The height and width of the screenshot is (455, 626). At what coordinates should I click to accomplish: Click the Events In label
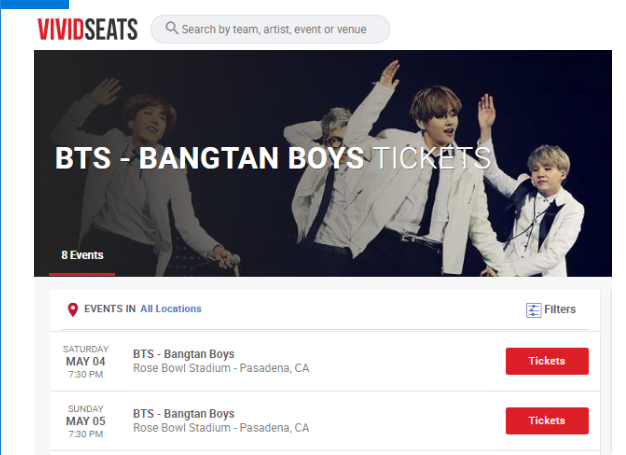click(110, 309)
